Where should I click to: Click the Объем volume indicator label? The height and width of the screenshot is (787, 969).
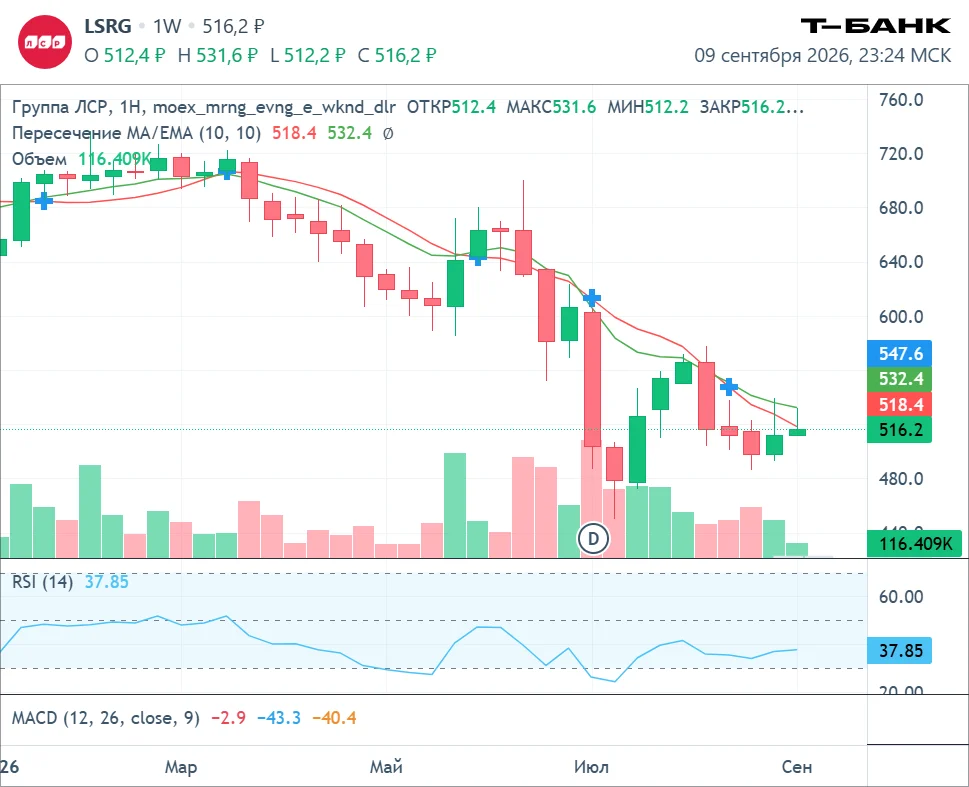(40, 159)
